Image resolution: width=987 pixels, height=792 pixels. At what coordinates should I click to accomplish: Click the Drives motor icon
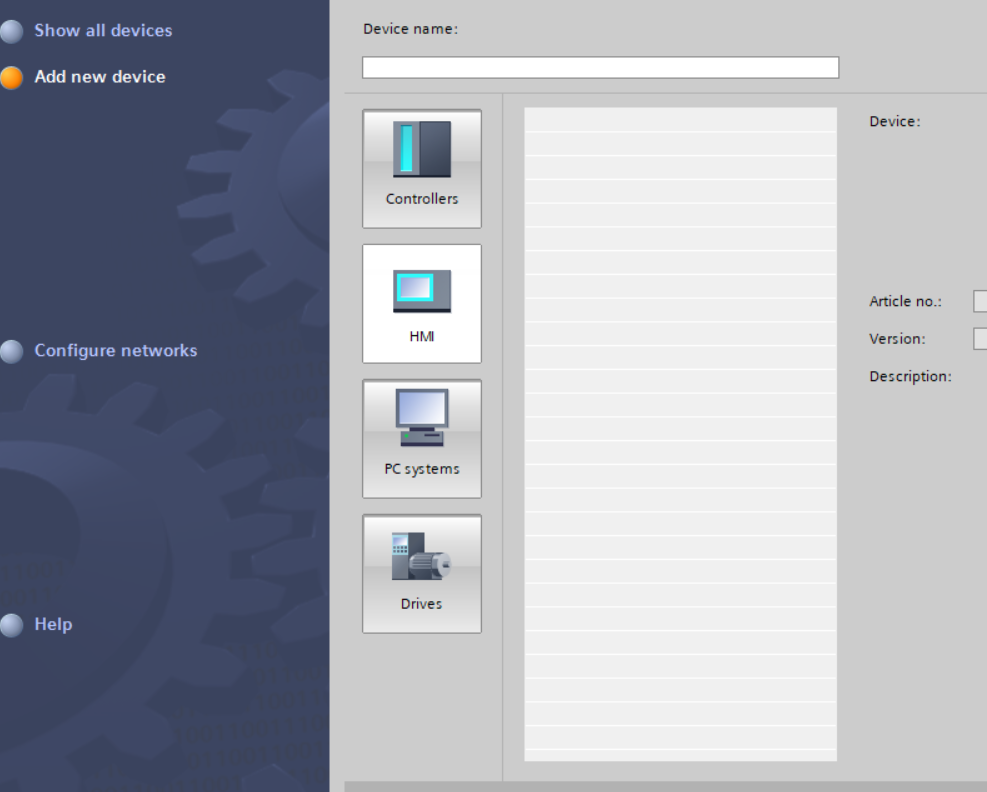[x=421, y=556]
